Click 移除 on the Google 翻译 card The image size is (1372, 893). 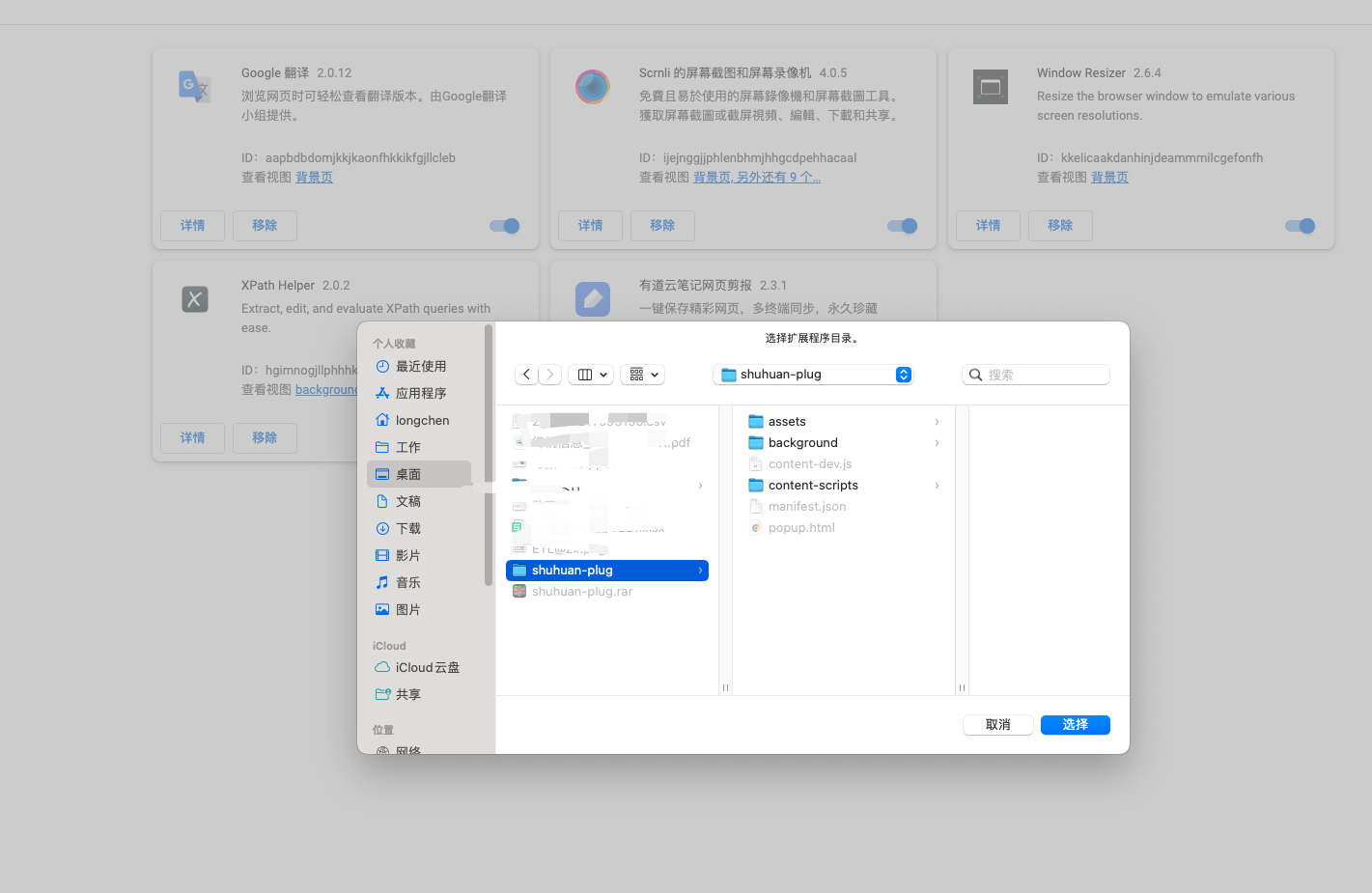pyautogui.click(x=265, y=226)
